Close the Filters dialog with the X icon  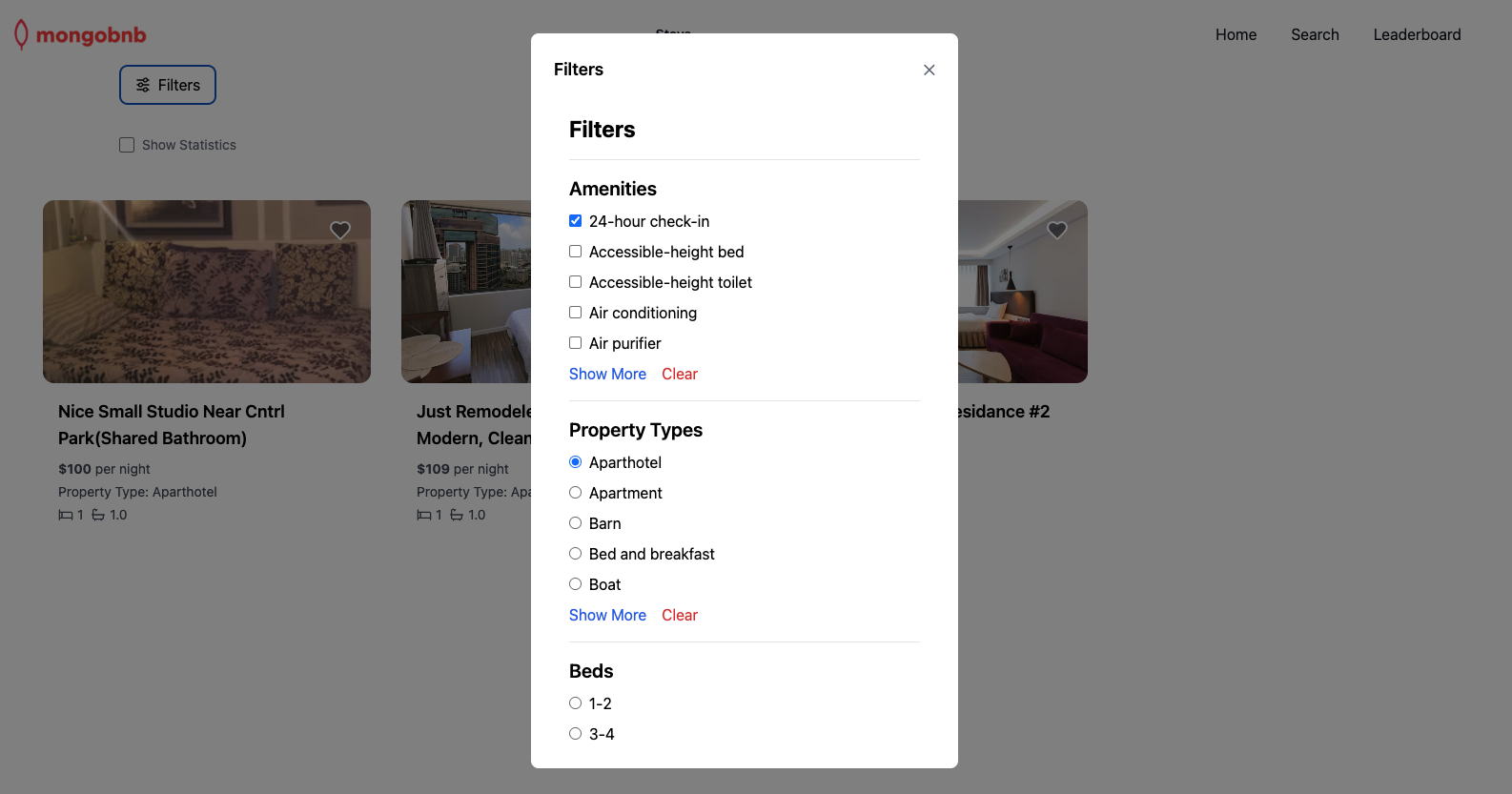click(x=930, y=70)
